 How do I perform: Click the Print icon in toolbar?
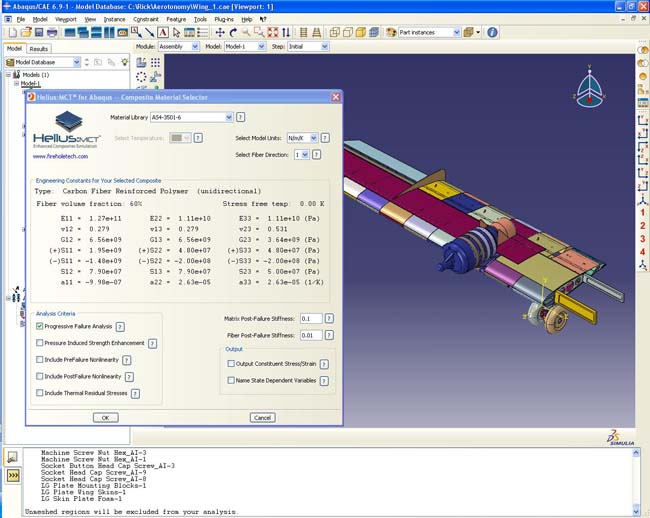52,32
